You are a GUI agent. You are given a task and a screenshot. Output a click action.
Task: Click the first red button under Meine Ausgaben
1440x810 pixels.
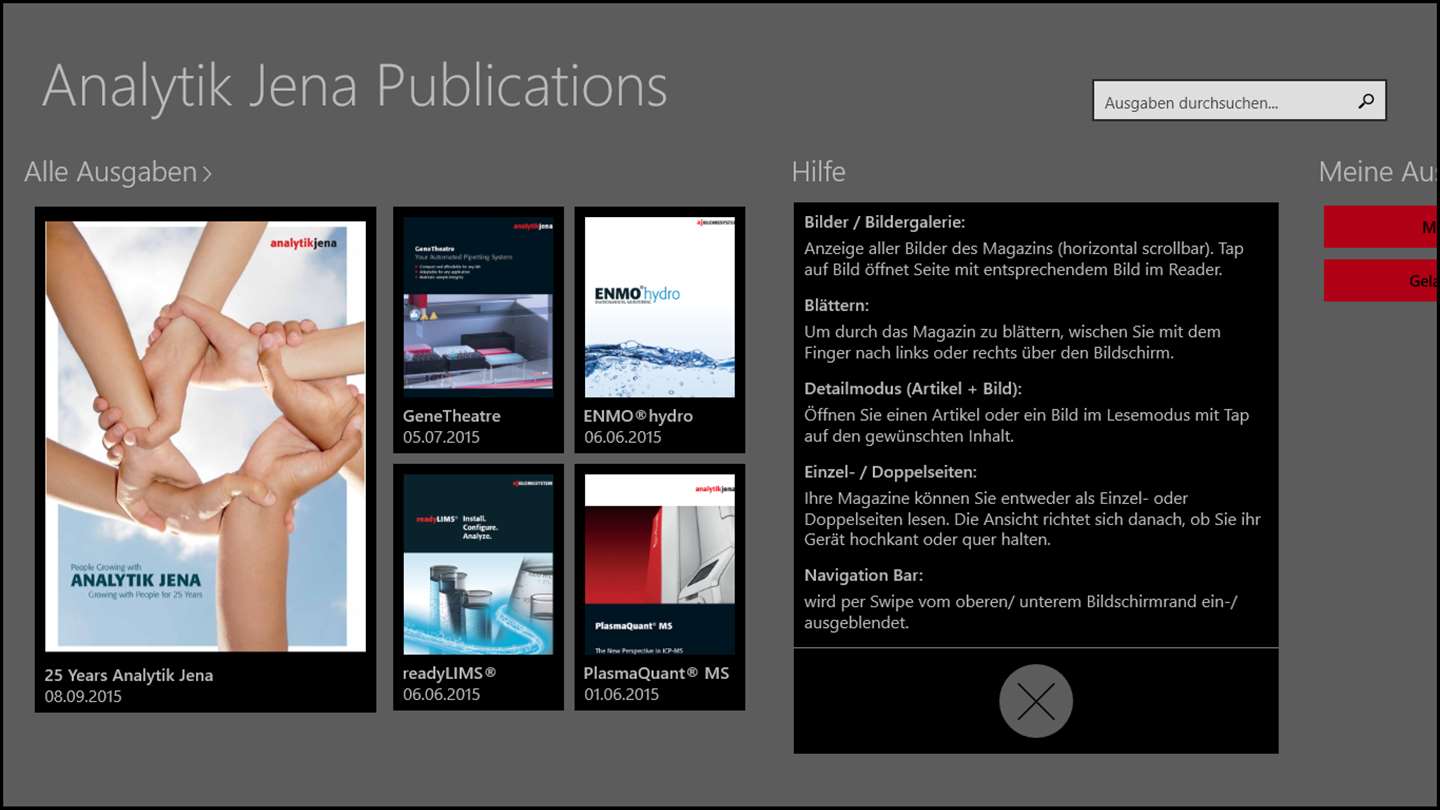tap(1382, 227)
